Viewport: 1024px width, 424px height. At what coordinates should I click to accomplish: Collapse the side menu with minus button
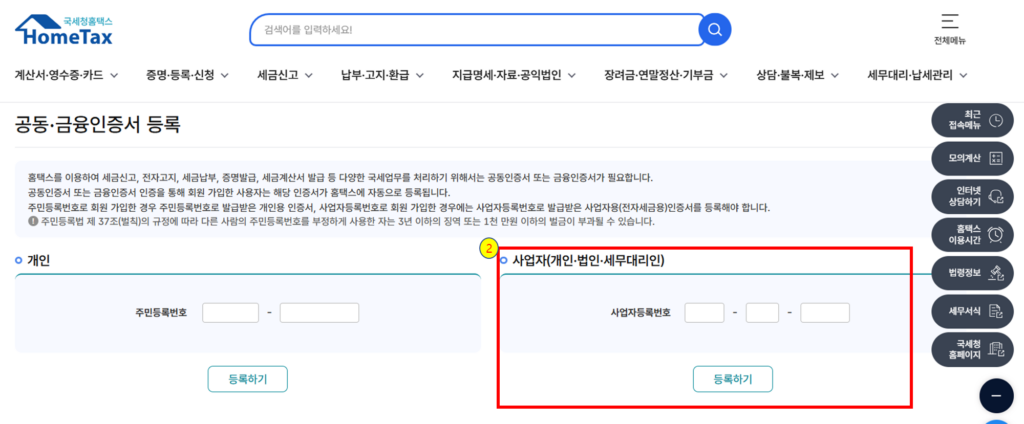(996, 396)
